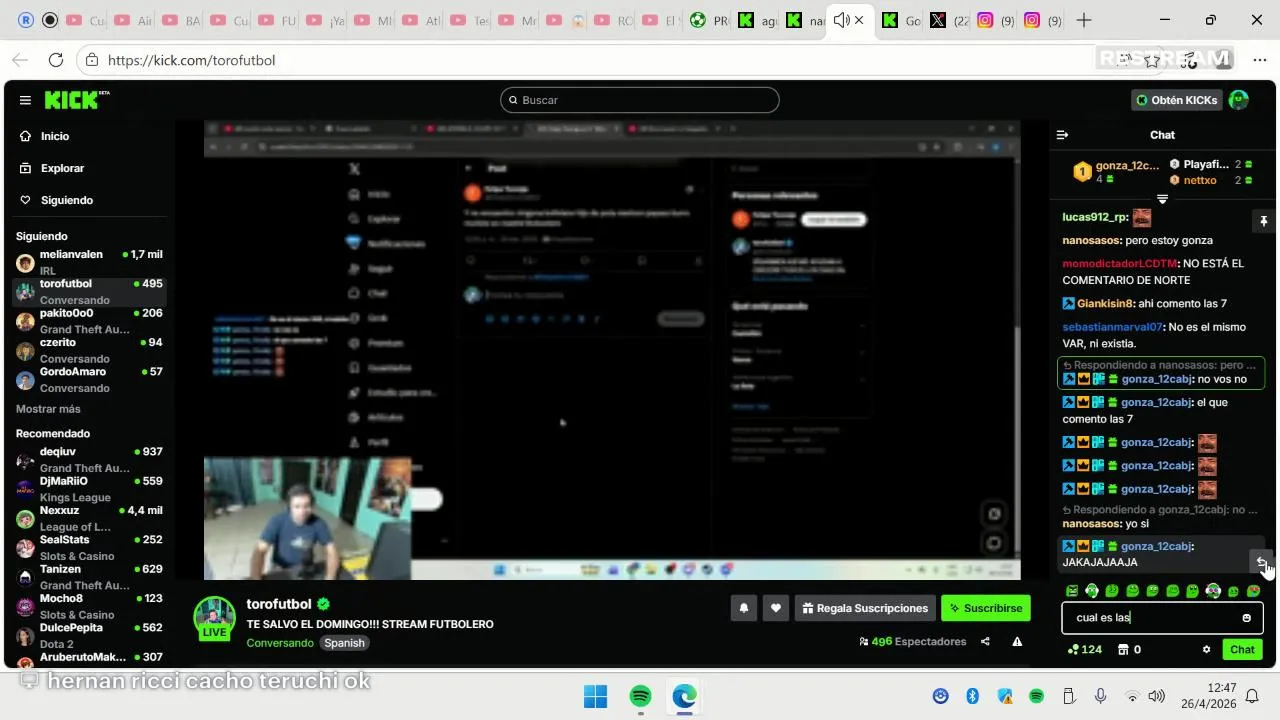Open browser settings three-dots menu
The height and width of the screenshot is (720, 1280).
pyautogui.click(x=1259, y=60)
